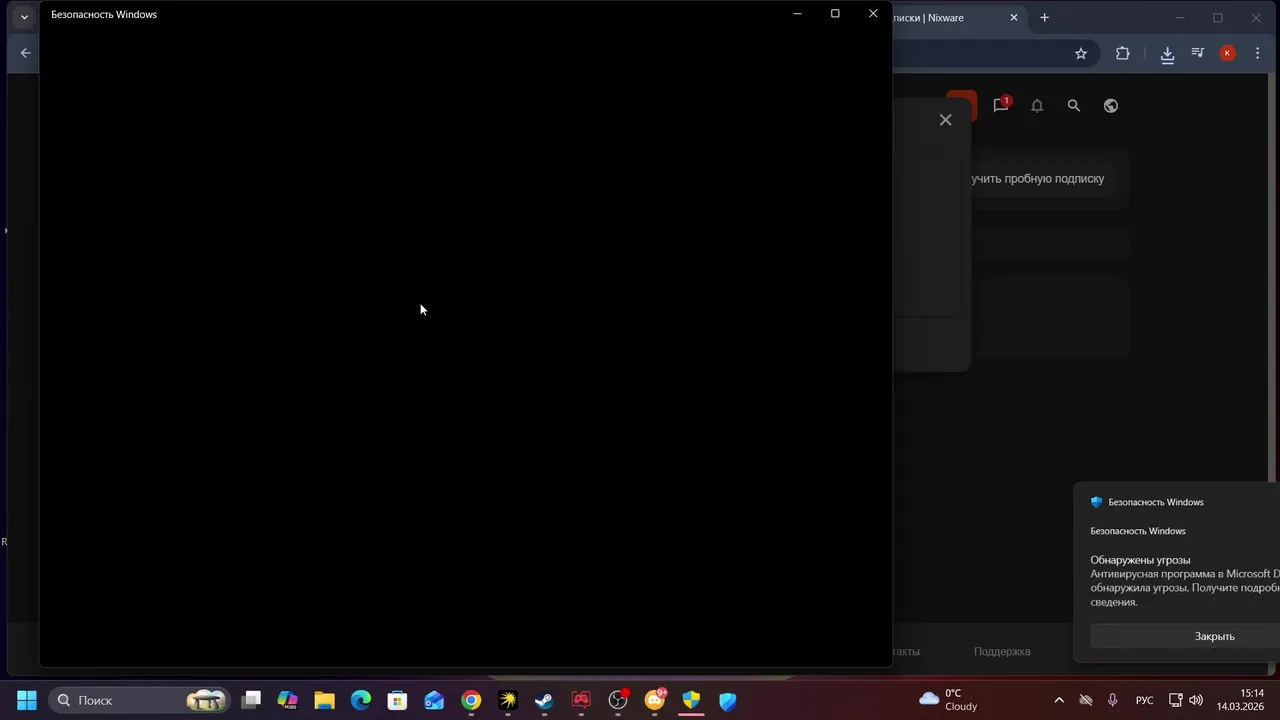1280x720 pixels.
Task: Open Nixware notifications bell icon
Action: tap(1037, 105)
